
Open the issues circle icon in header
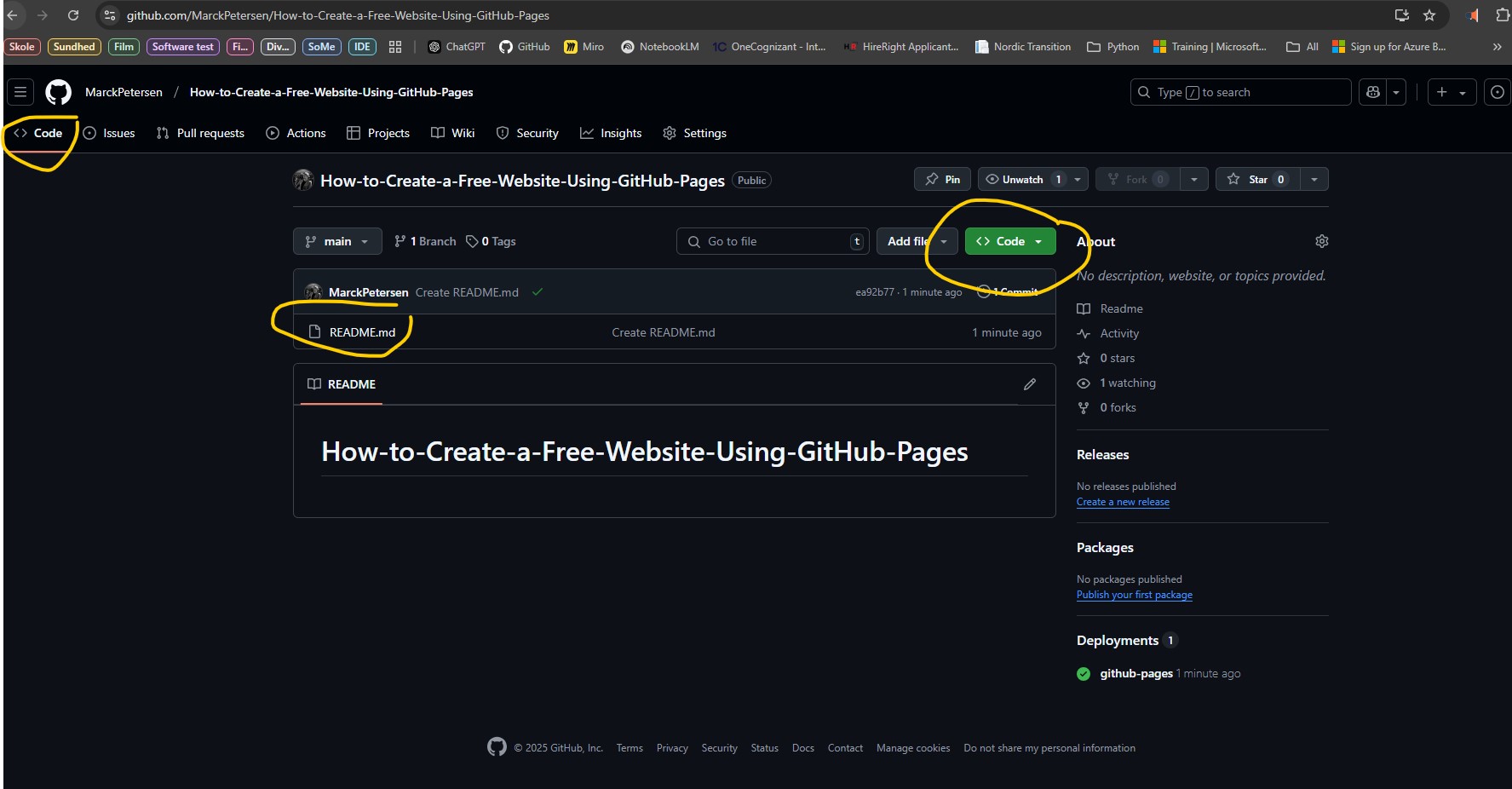pos(1497,92)
